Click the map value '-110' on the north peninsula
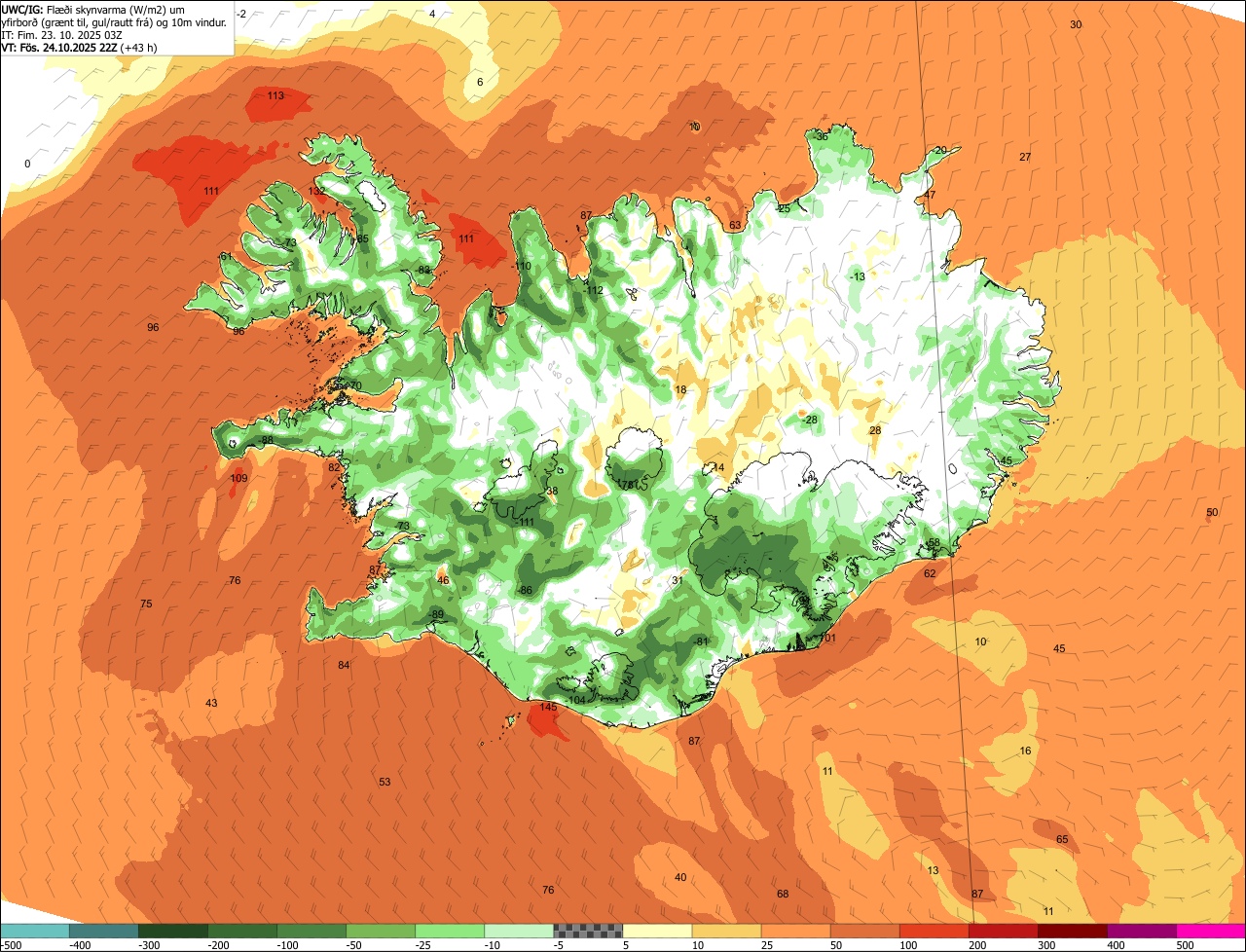 pyautogui.click(x=522, y=266)
